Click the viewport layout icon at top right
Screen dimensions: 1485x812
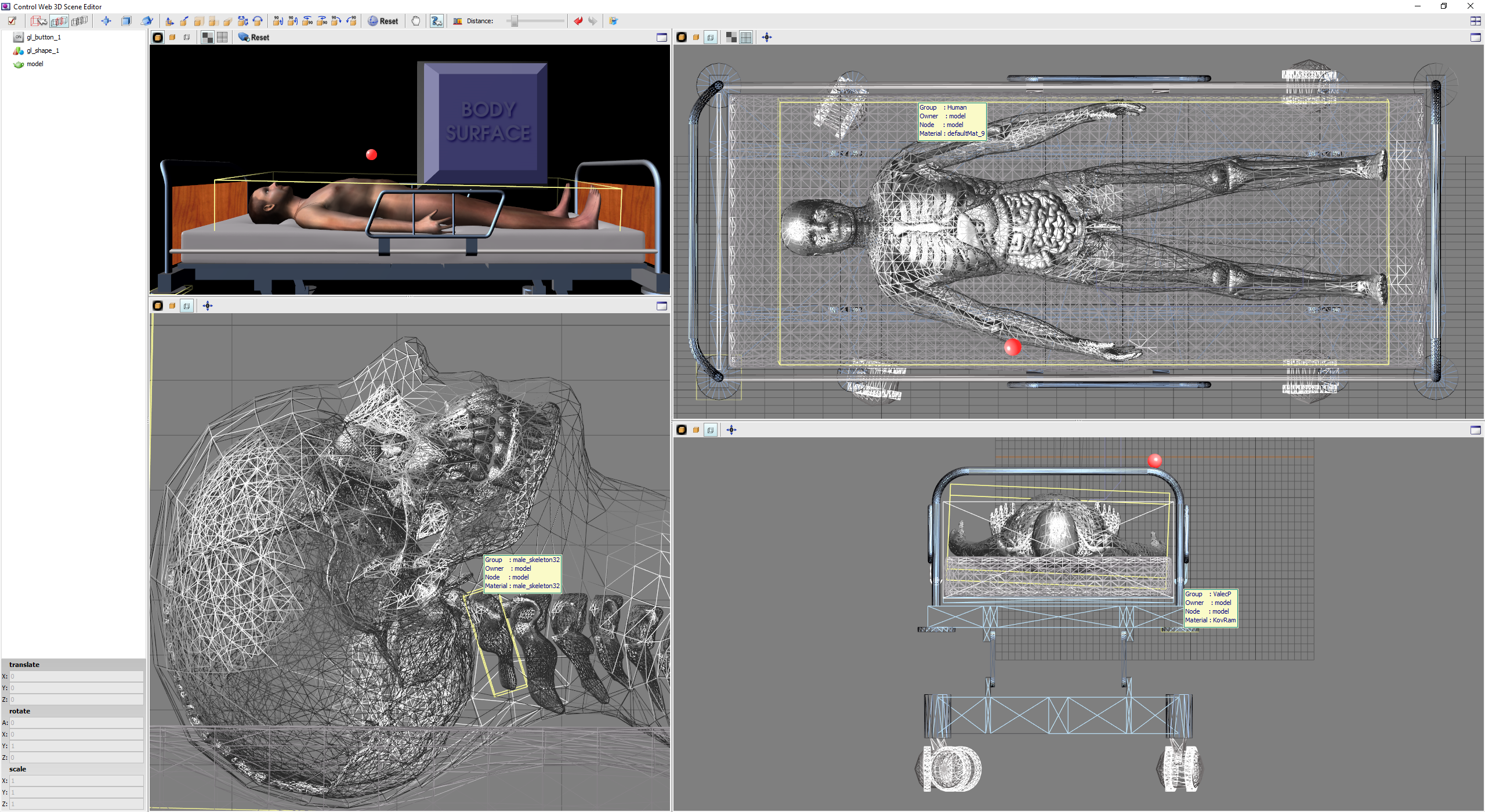tap(1475, 21)
